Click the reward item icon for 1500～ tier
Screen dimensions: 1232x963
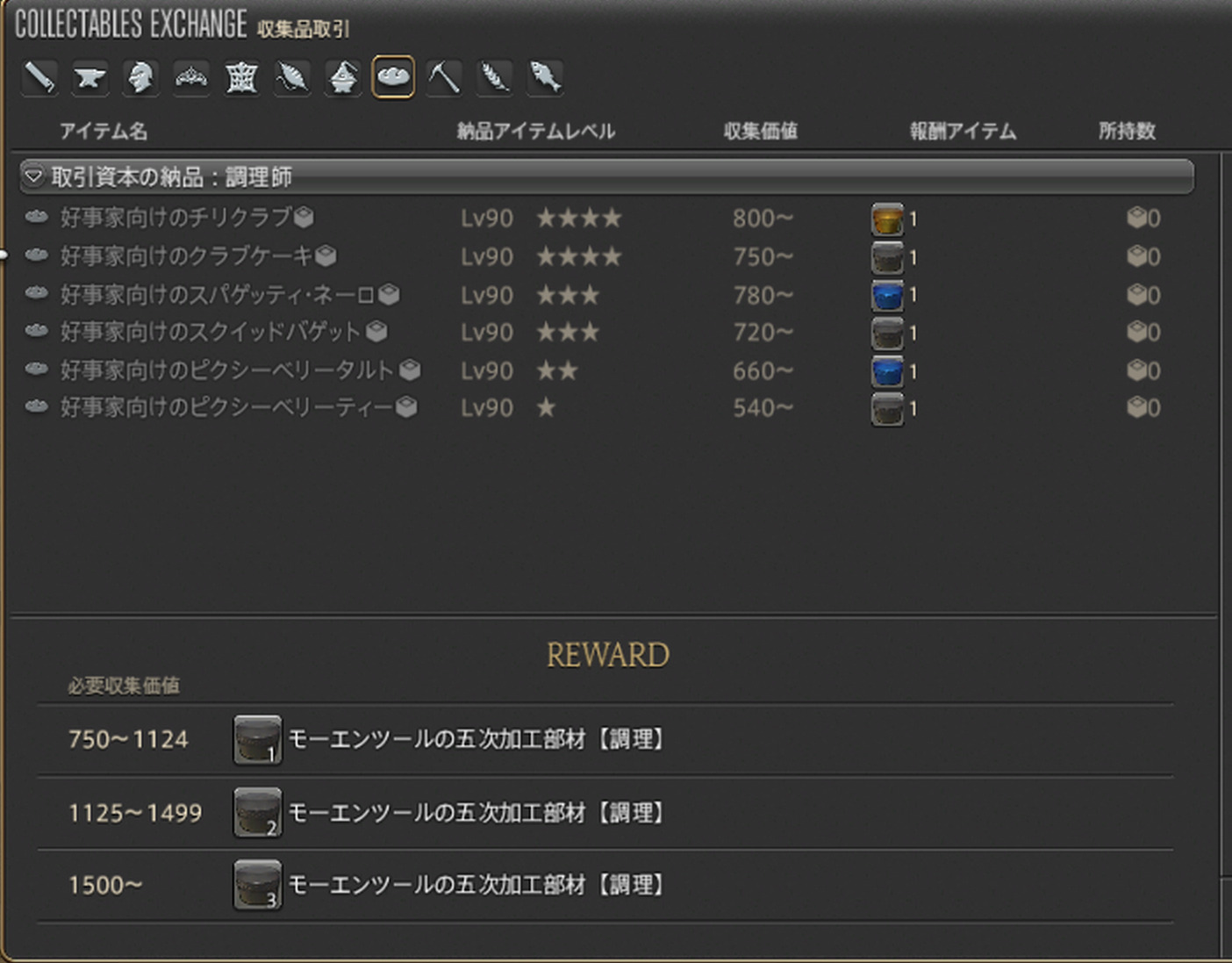tap(257, 885)
